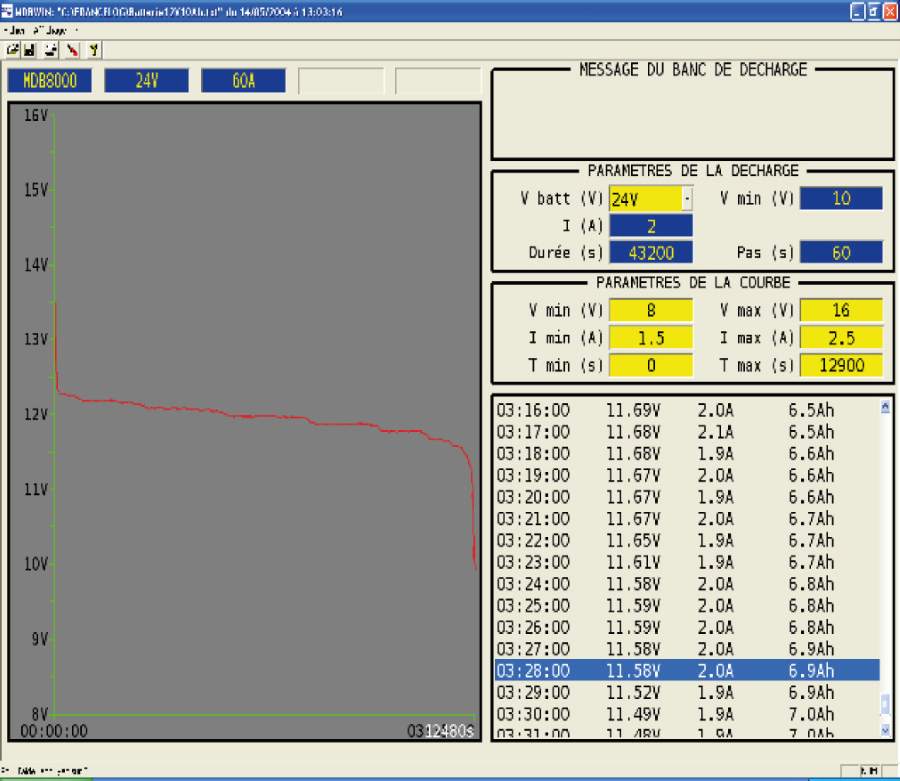This screenshot has height=781, width=900.
Task: Click the T max field showing 12900
Action: pos(841,365)
